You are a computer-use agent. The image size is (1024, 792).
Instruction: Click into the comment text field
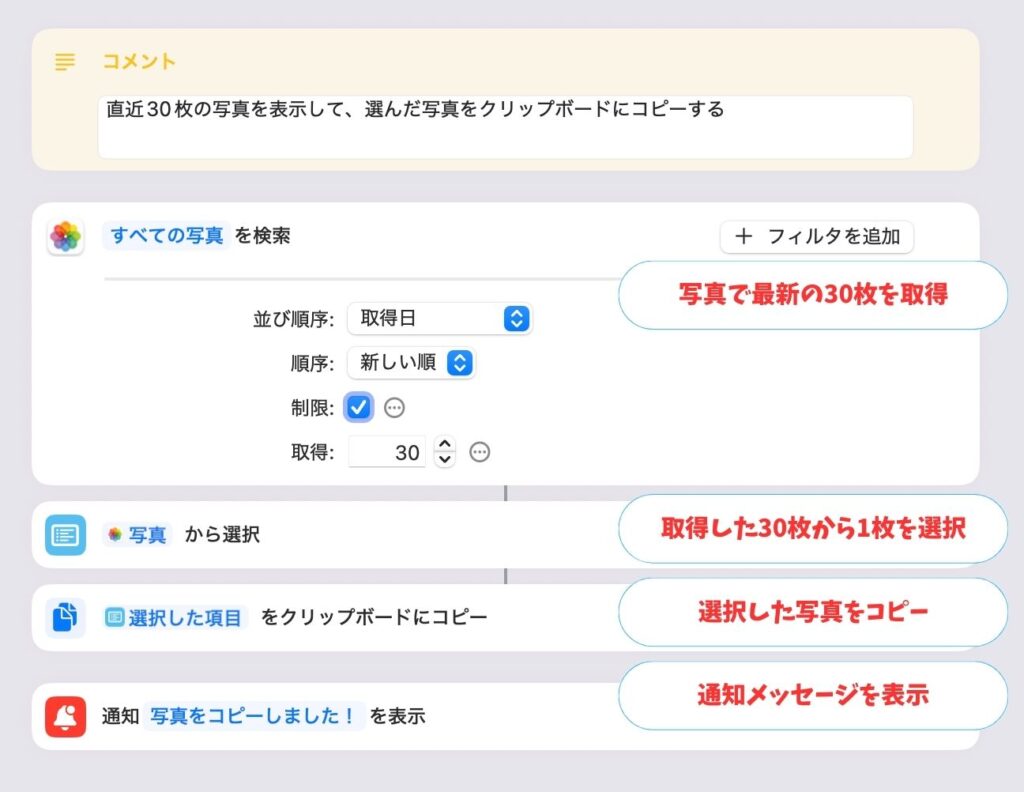505,127
